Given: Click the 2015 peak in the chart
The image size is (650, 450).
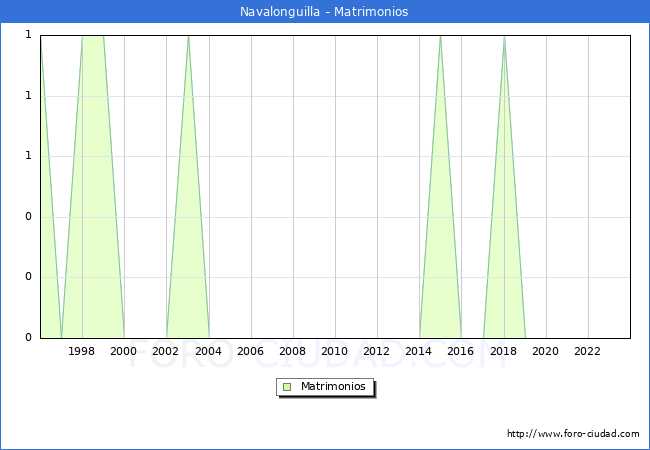Looking at the screenshot, I should tap(440, 40).
